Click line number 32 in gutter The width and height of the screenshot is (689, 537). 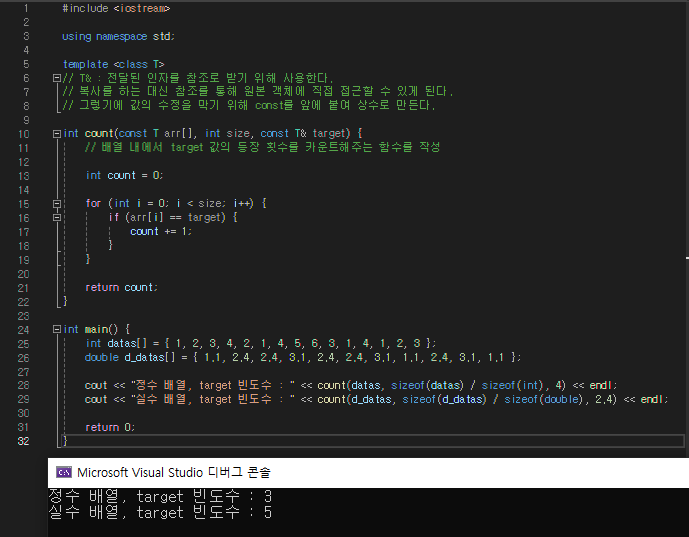(x=24, y=441)
